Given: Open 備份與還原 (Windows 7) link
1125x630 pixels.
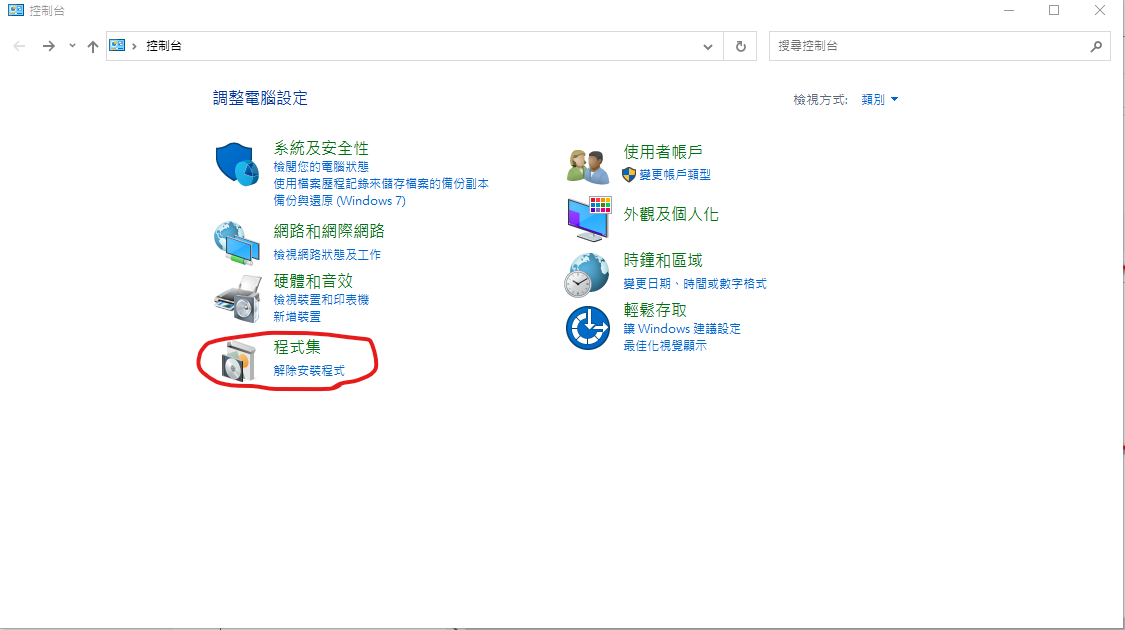Looking at the screenshot, I should point(339,201).
